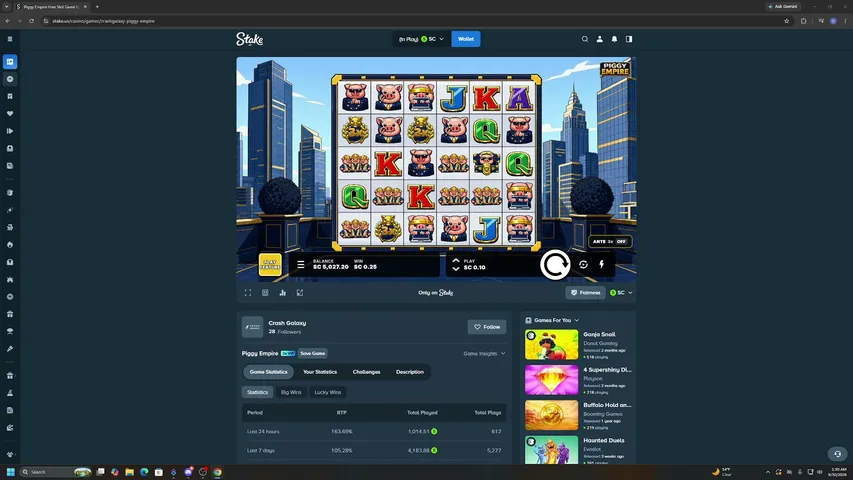The height and width of the screenshot is (480, 853).
Task: Open the Ganja Snail game thumbnail
Action: pyautogui.click(x=551, y=344)
